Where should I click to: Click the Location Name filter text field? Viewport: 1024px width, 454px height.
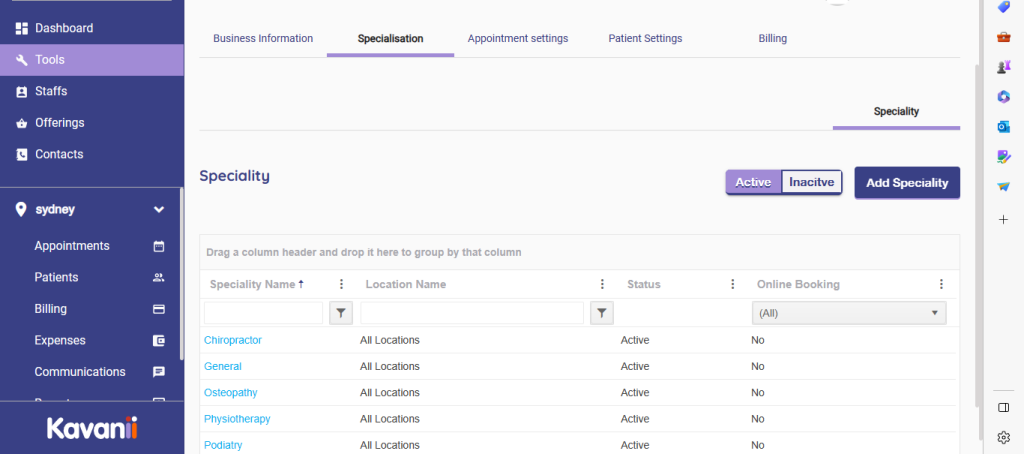471,314
